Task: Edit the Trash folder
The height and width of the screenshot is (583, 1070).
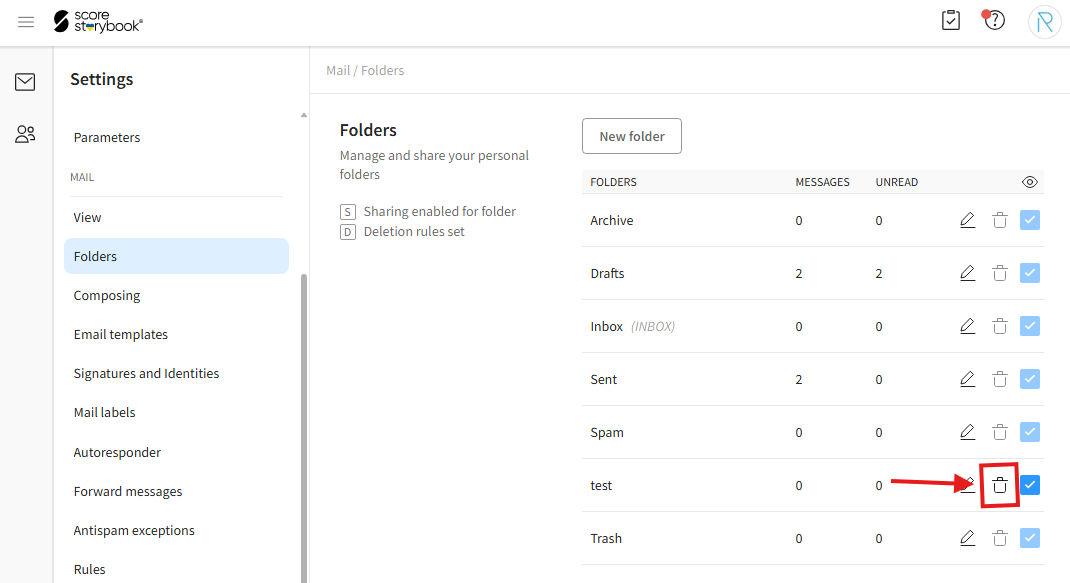Action: point(968,538)
